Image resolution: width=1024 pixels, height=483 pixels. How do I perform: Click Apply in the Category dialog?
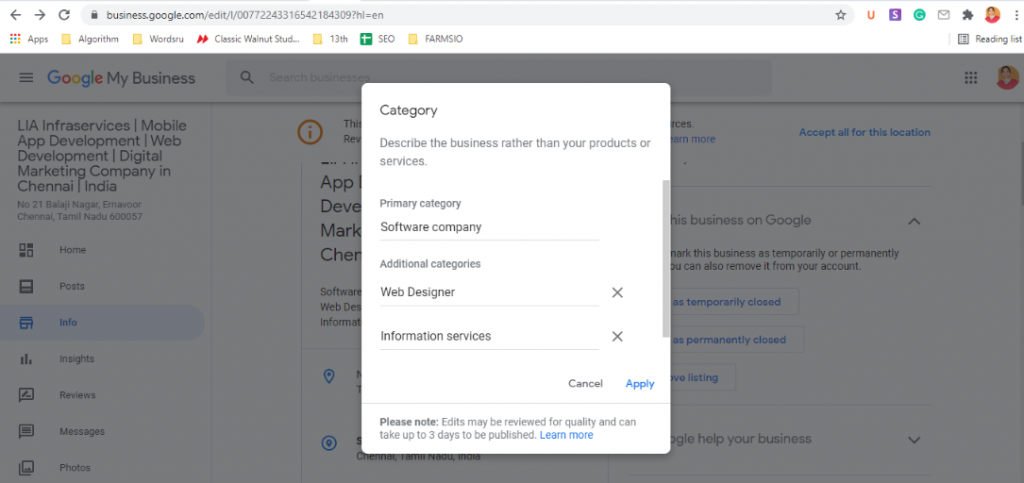click(640, 384)
